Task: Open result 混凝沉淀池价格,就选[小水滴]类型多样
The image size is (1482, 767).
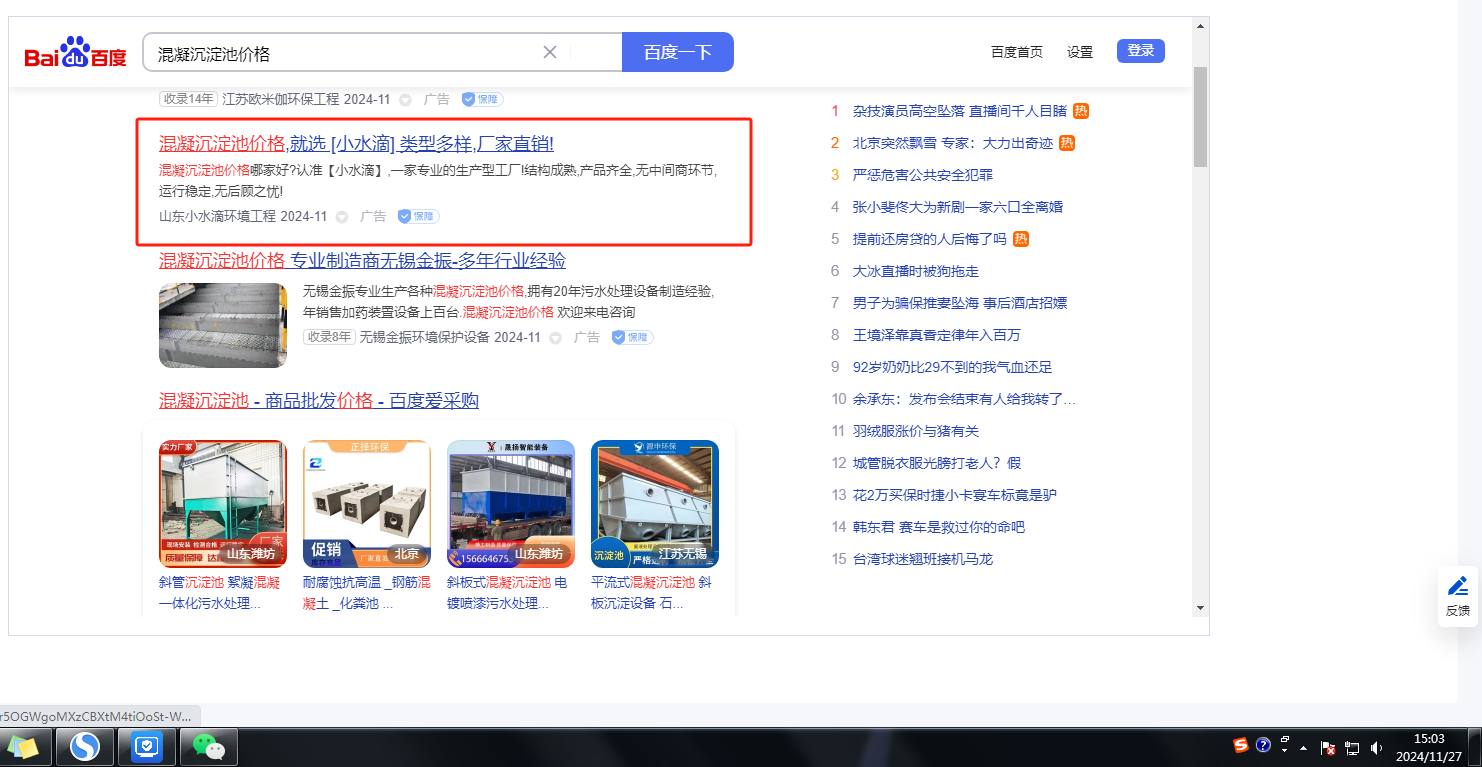Action: click(x=356, y=143)
